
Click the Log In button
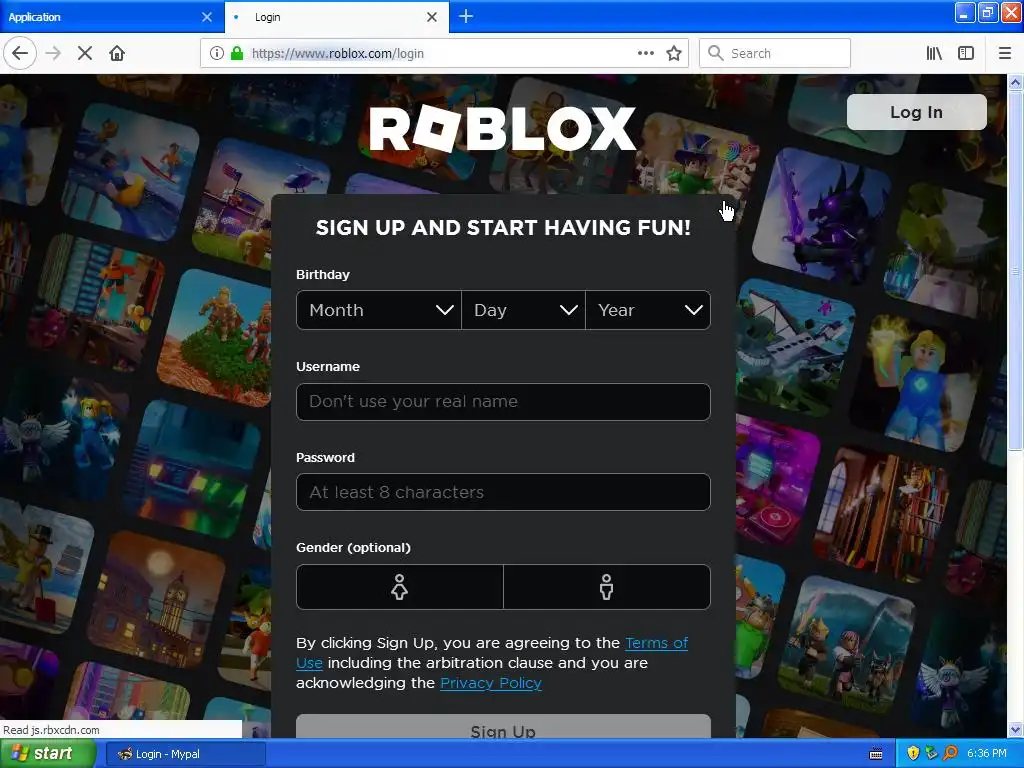tap(916, 112)
